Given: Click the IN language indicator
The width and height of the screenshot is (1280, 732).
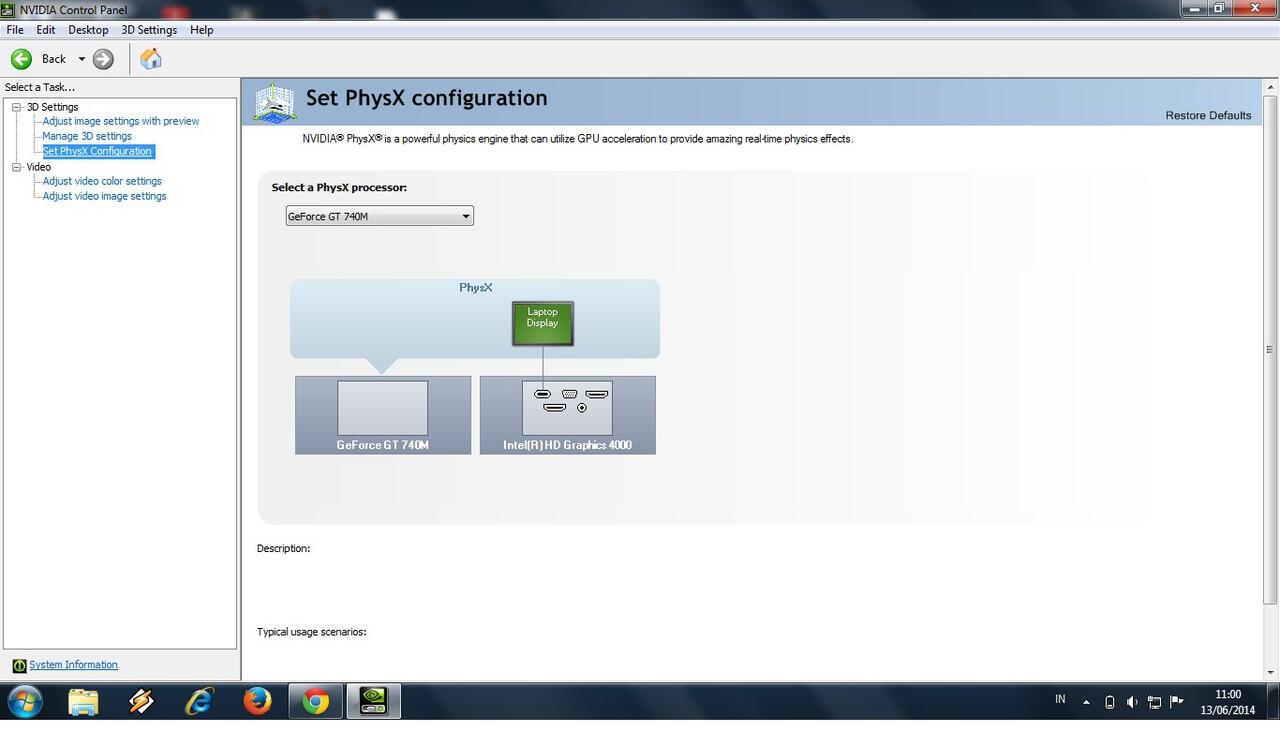Looking at the screenshot, I should click(1060, 700).
